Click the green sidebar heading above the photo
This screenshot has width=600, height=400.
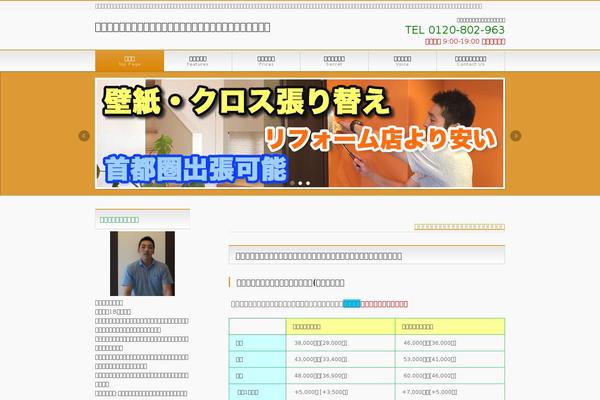click(x=119, y=220)
